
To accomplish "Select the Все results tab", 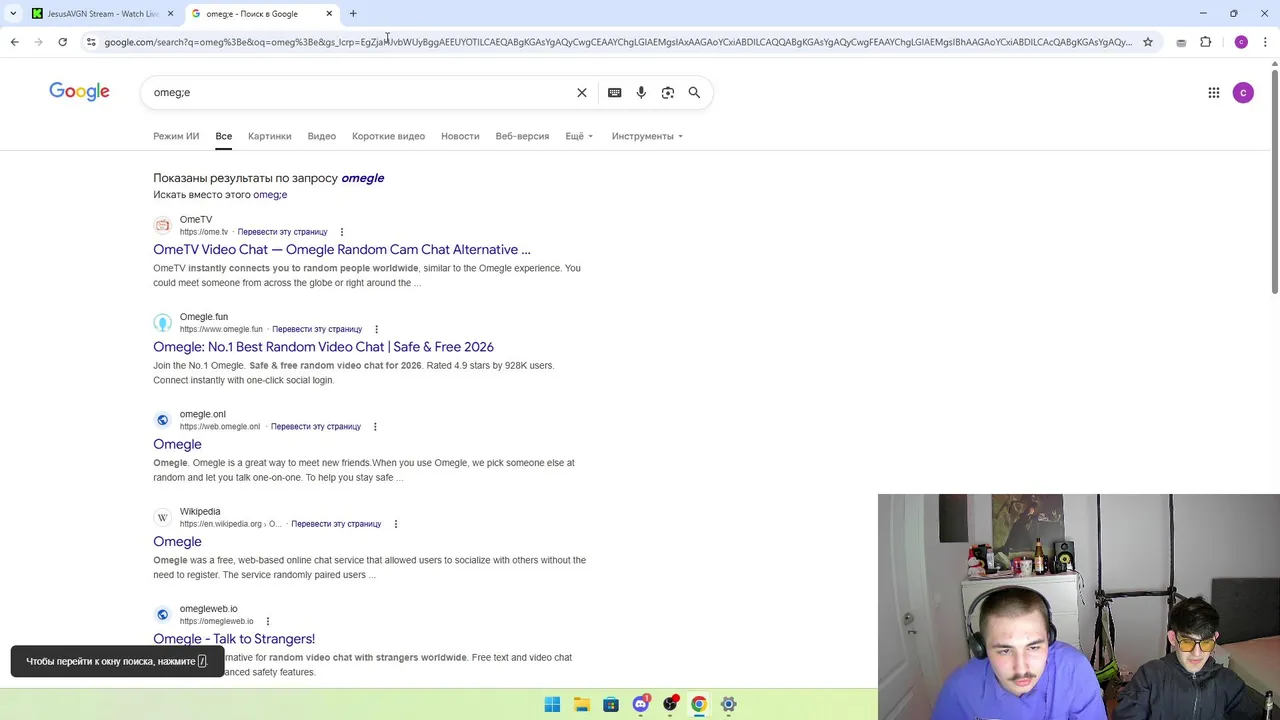I will pos(223,136).
